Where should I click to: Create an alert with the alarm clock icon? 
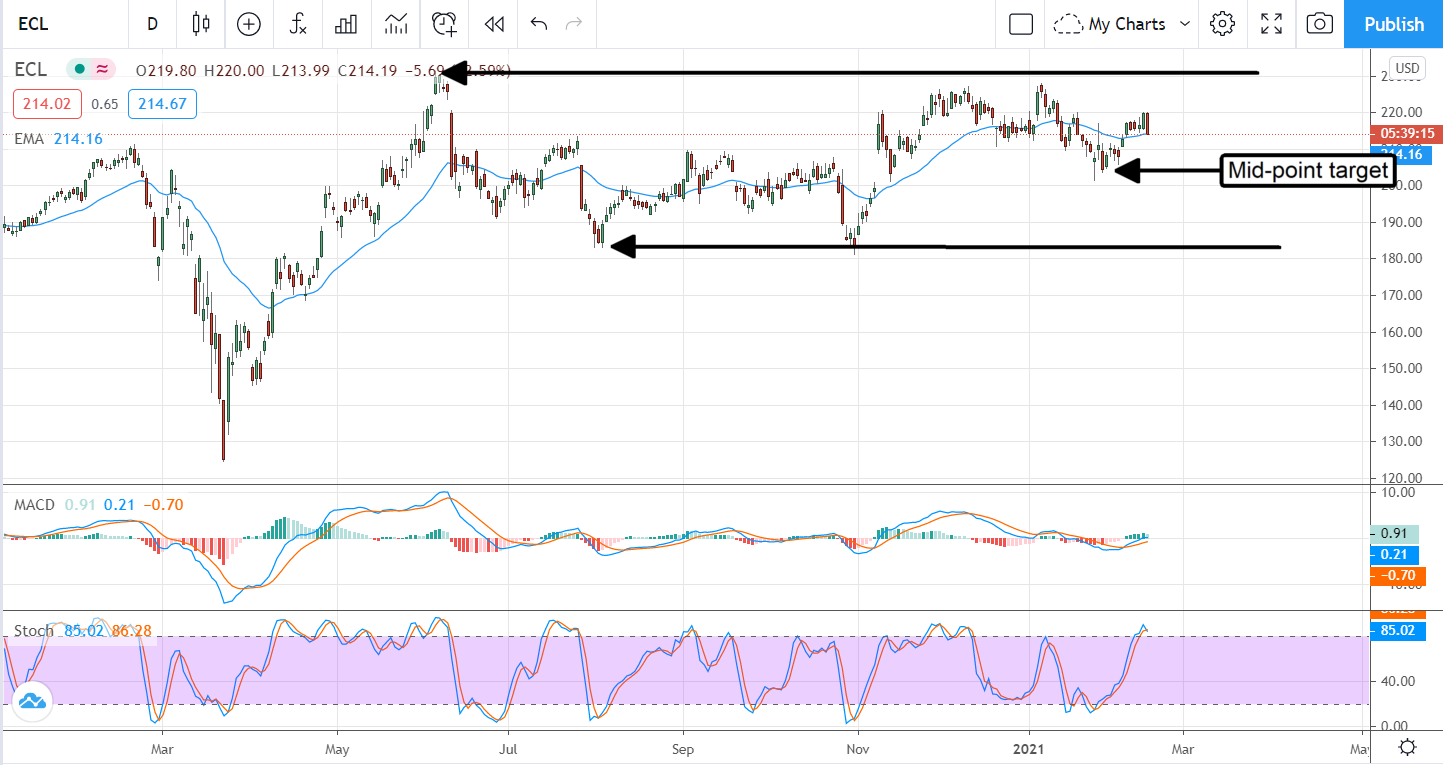click(444, 24)
